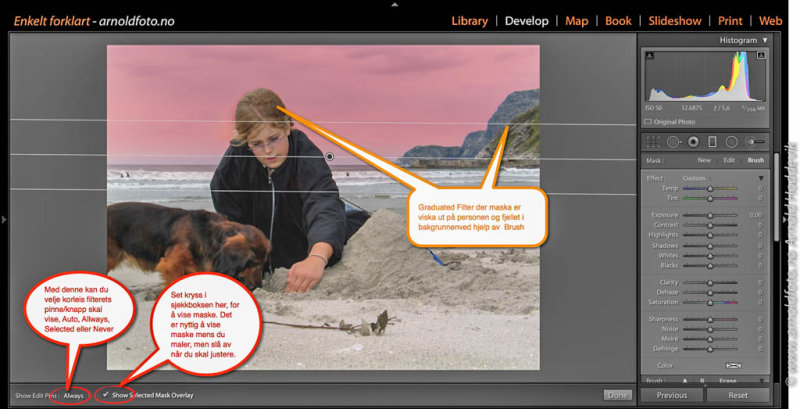Click the Blacks slider handle
800x409 pixels.
coord(710,266)
